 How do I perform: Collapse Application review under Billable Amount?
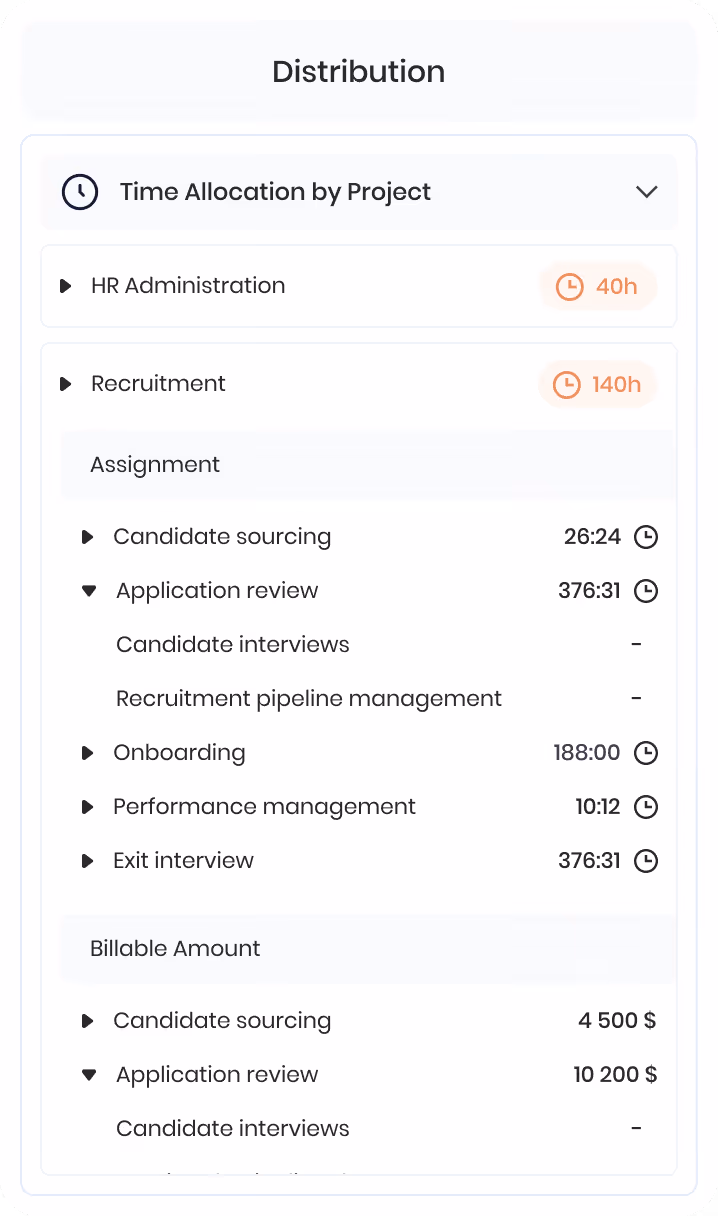point(89,1076)
